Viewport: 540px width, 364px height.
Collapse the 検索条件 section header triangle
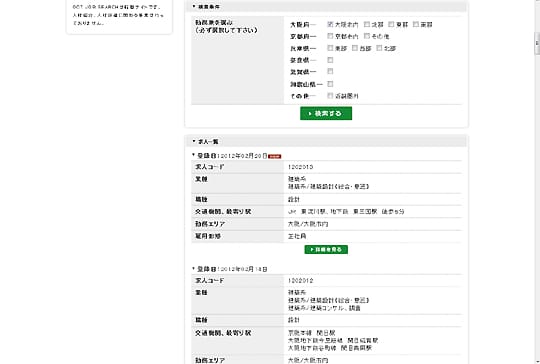[194, 6]
